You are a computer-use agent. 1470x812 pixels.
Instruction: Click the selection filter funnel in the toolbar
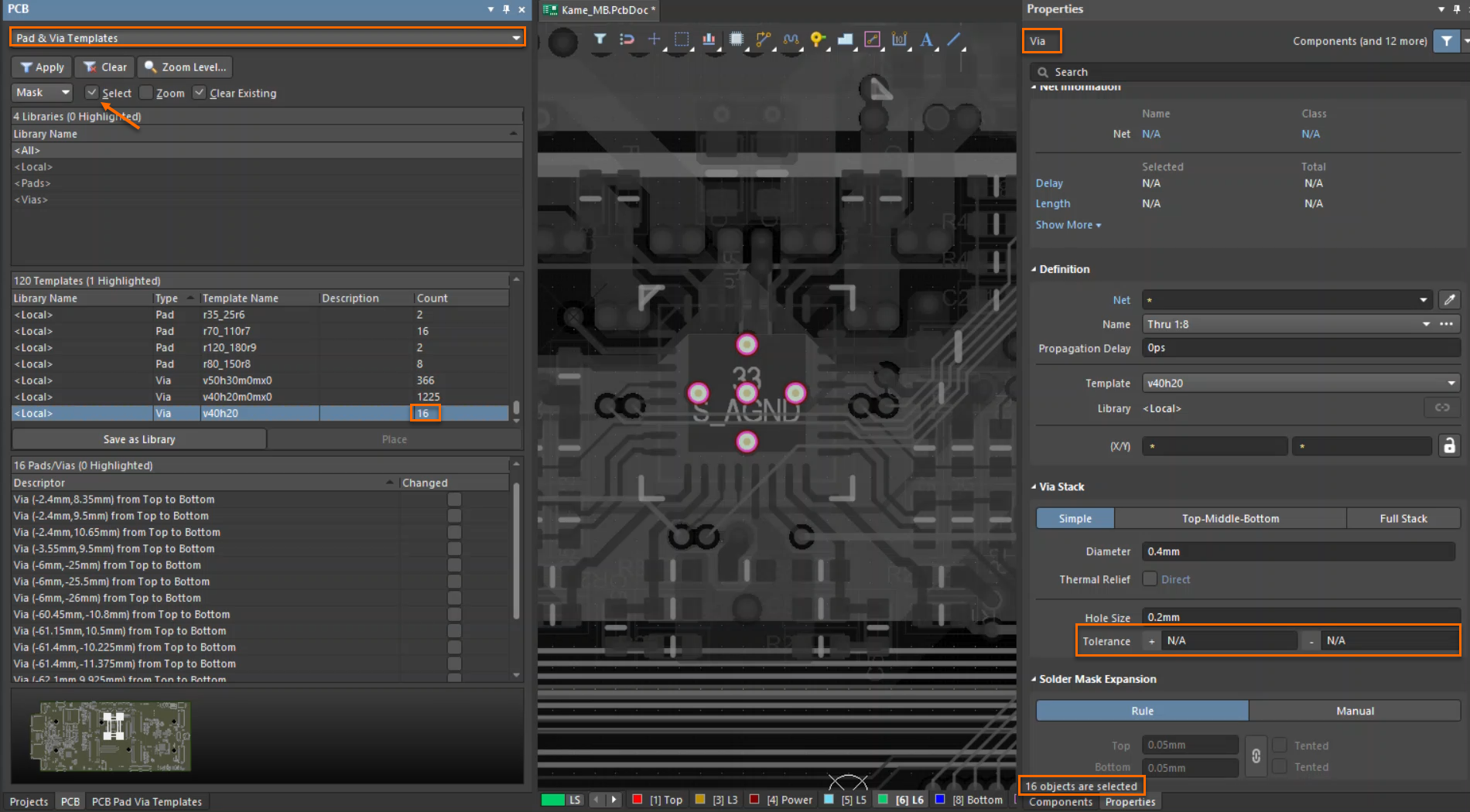point(600,39)
